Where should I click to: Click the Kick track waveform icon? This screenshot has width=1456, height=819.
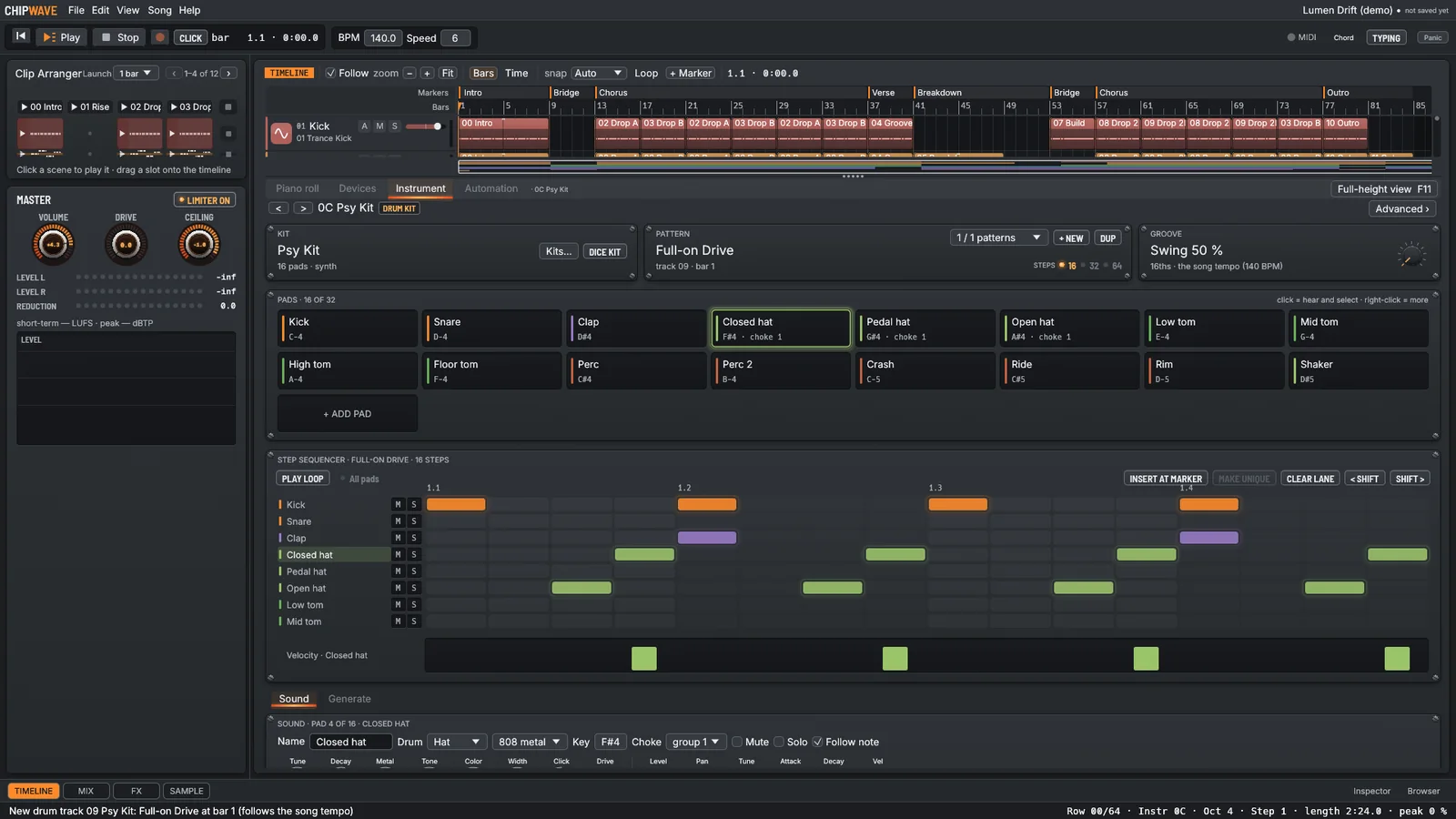pyautogui.click(x=280, y=133)
